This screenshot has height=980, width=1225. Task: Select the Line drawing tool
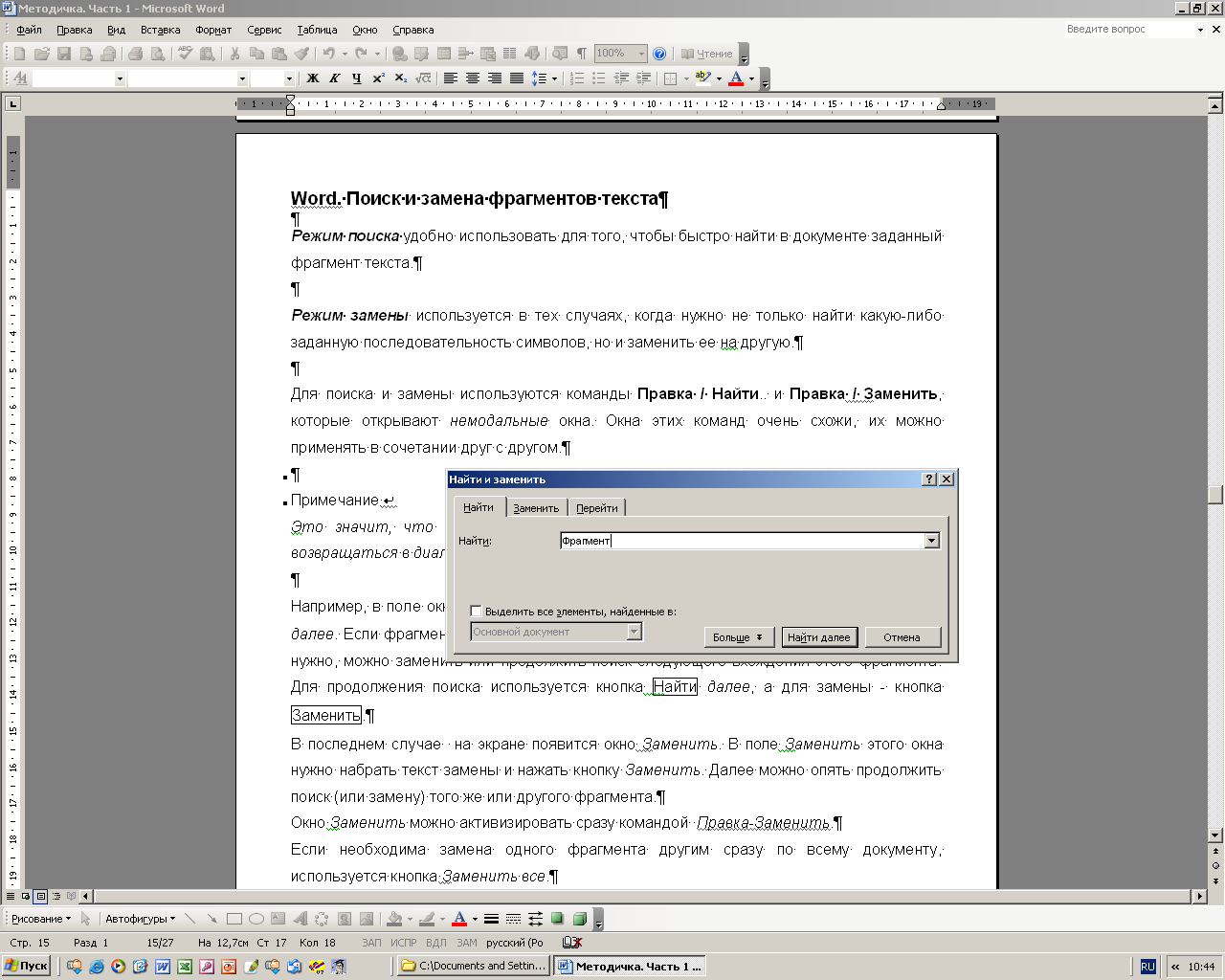point(189,919)
